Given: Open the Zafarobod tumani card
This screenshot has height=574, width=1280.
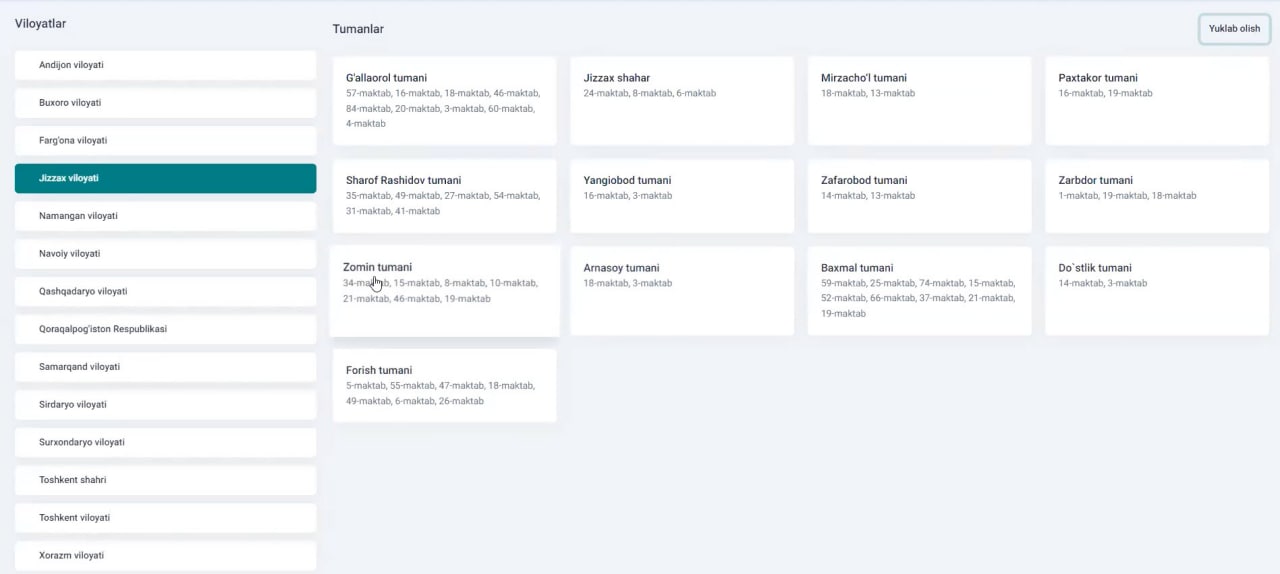Looking at the screenshot, I should click(920, 196).
